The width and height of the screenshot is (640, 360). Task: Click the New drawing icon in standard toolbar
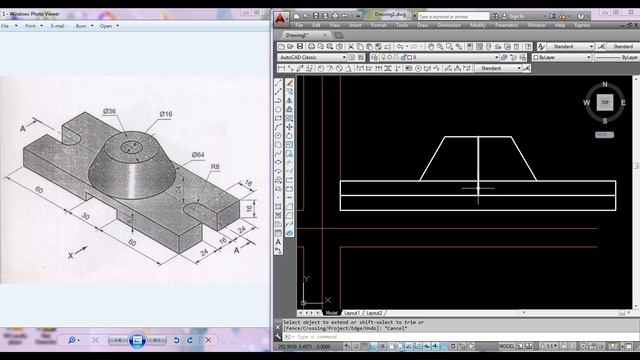click(x=281, y=47)
